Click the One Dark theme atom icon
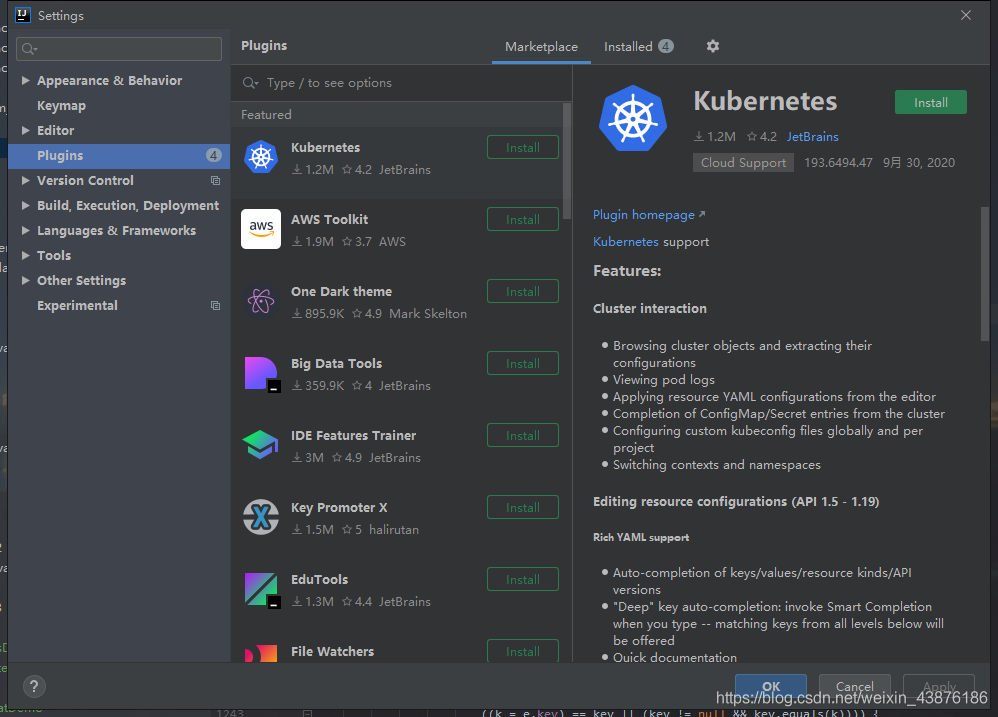The width and height of the screenshot is (998, 717). (x=261, y=301)
